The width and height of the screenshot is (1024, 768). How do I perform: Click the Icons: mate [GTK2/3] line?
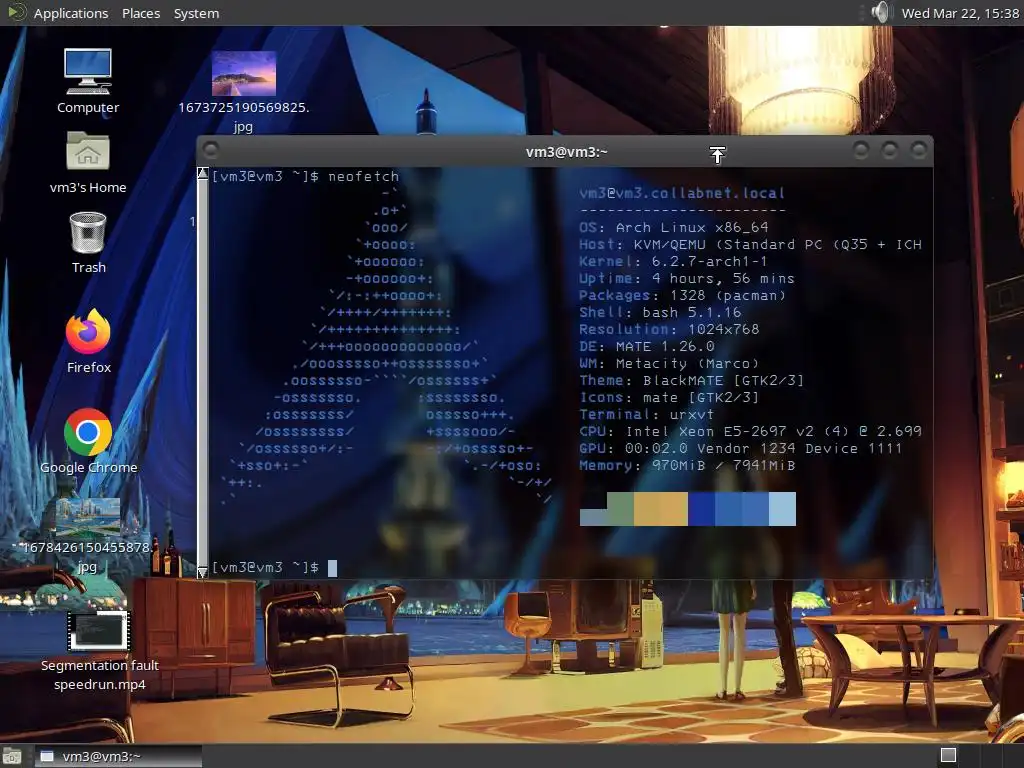coord(669,397)
